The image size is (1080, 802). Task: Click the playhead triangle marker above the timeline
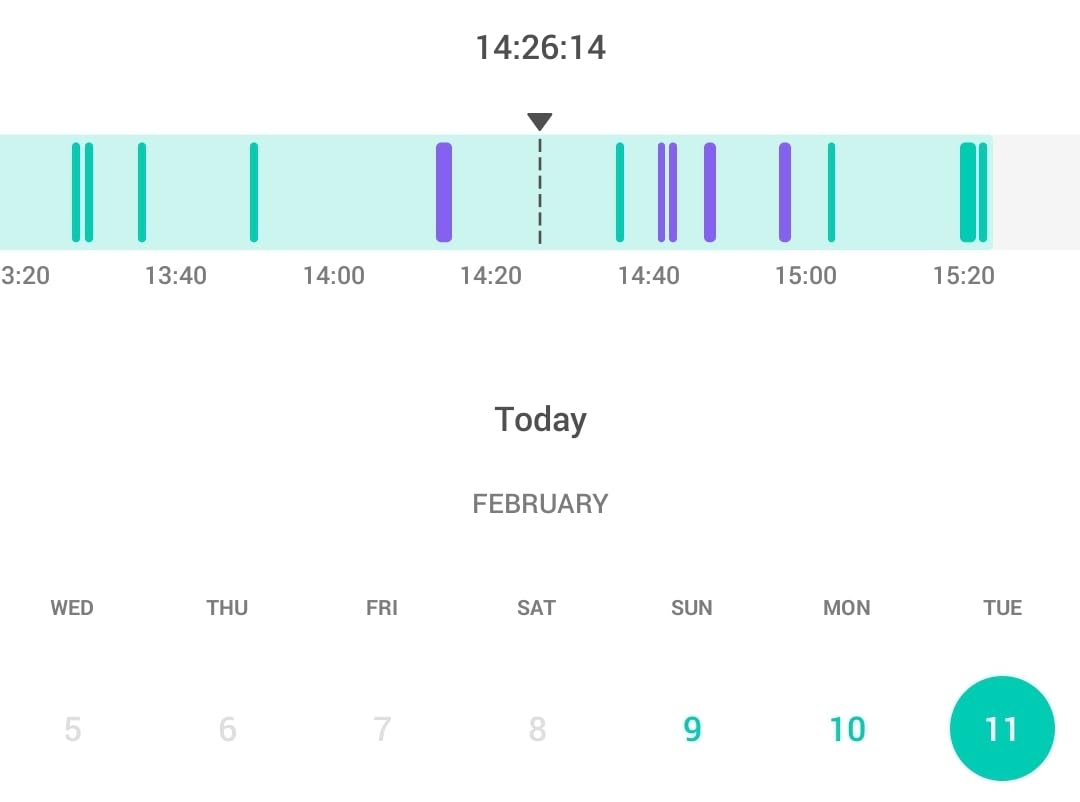coord(540,122)
